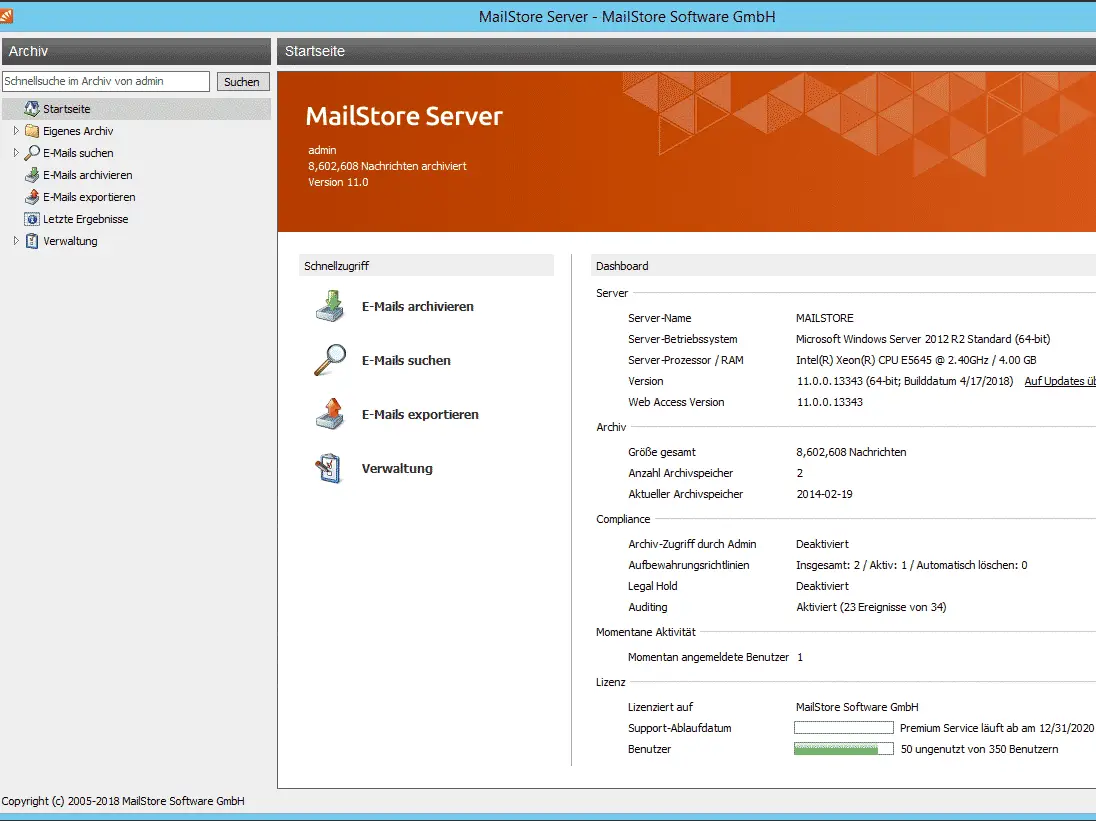Image resolution: width=1096 pixels, height=821 pixels.
Task: Click the Eigenes Archiv folder icon
Action: pos(31,131)
